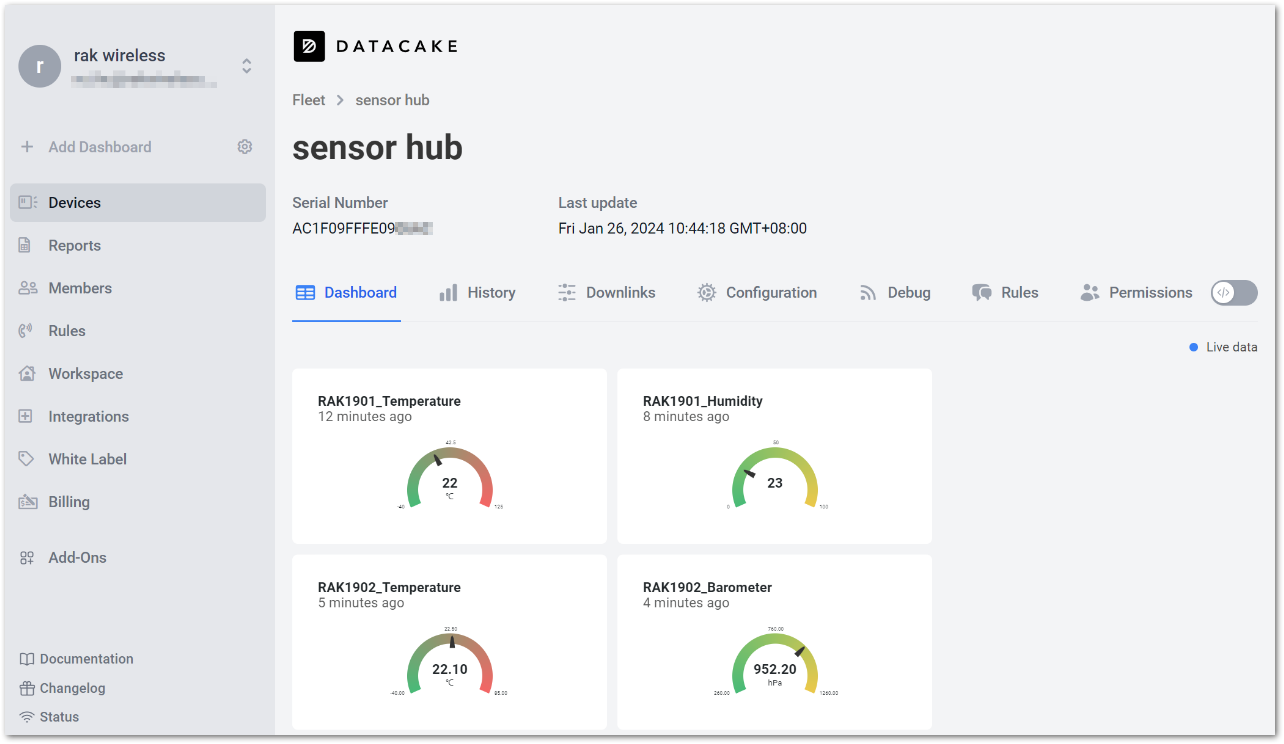
Task: Click the dashboard settings gear icon
Action: click(x=245, y=147)
